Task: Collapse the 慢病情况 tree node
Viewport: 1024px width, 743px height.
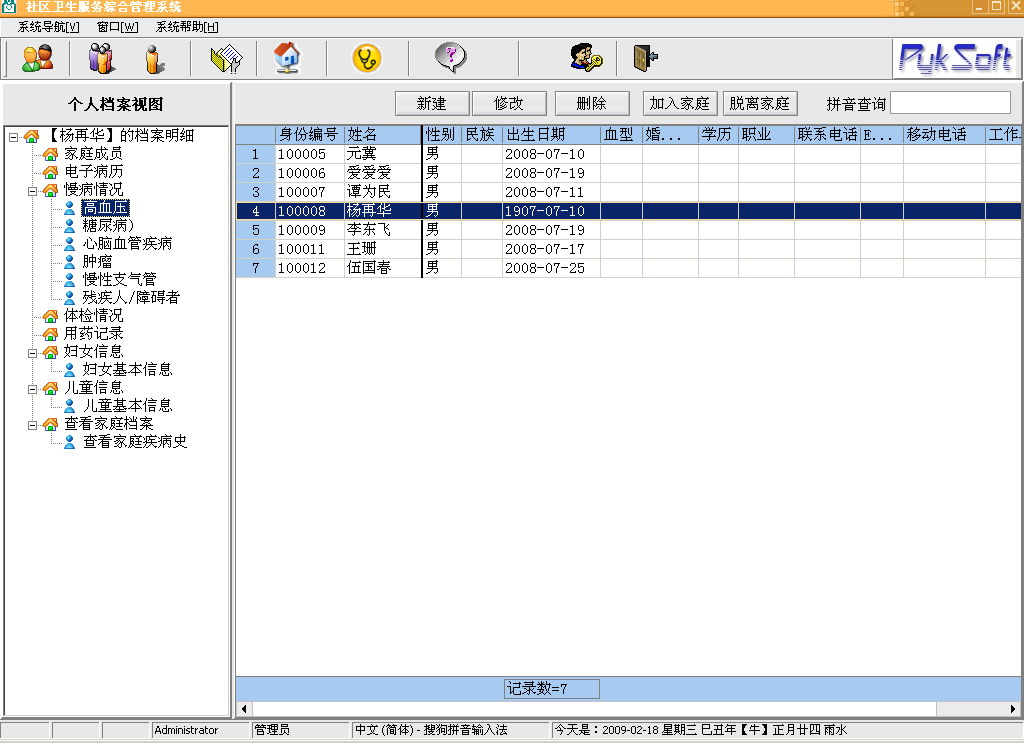Action: 32,190
